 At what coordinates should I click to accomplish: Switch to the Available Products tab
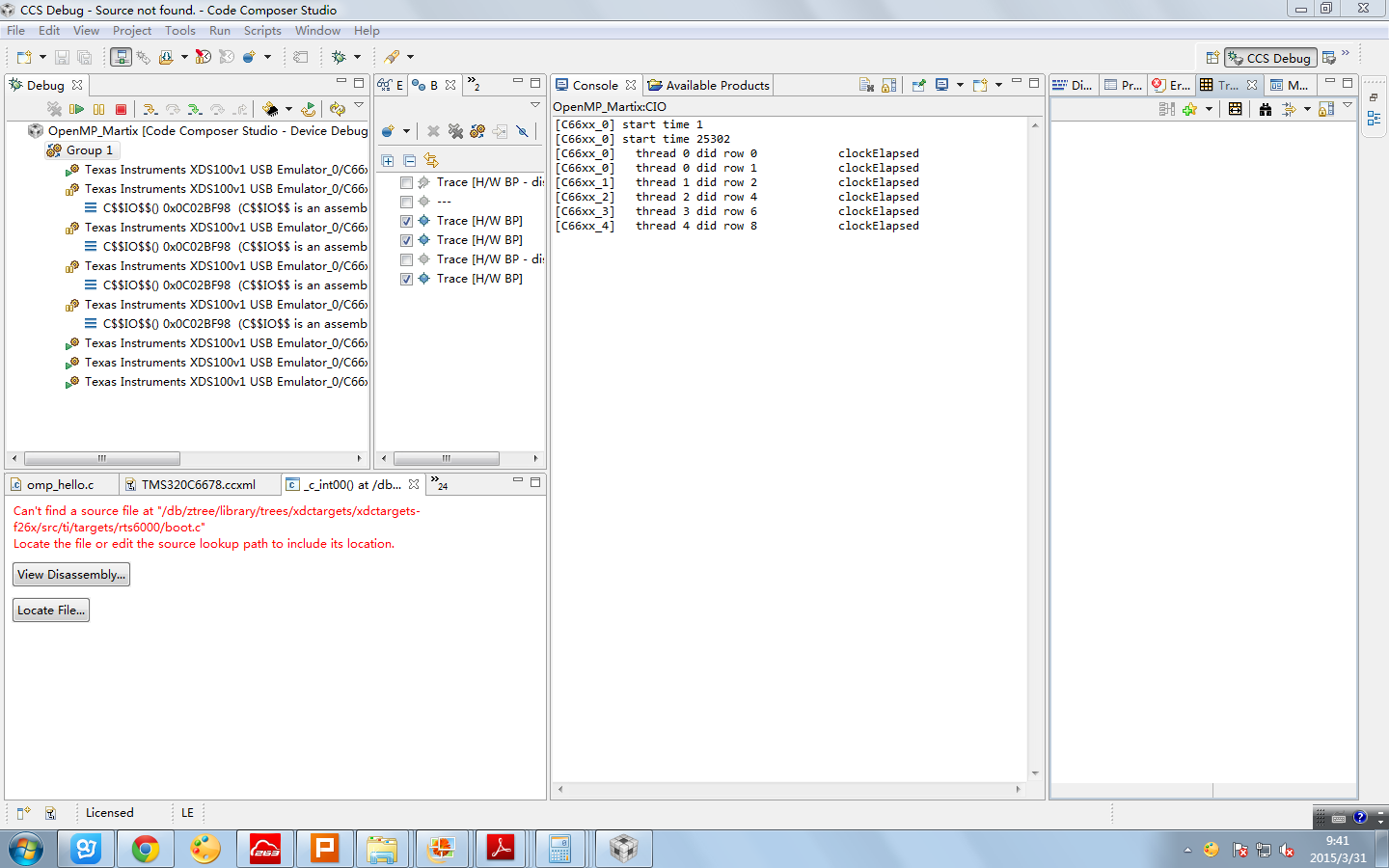[x=709, y=85]
